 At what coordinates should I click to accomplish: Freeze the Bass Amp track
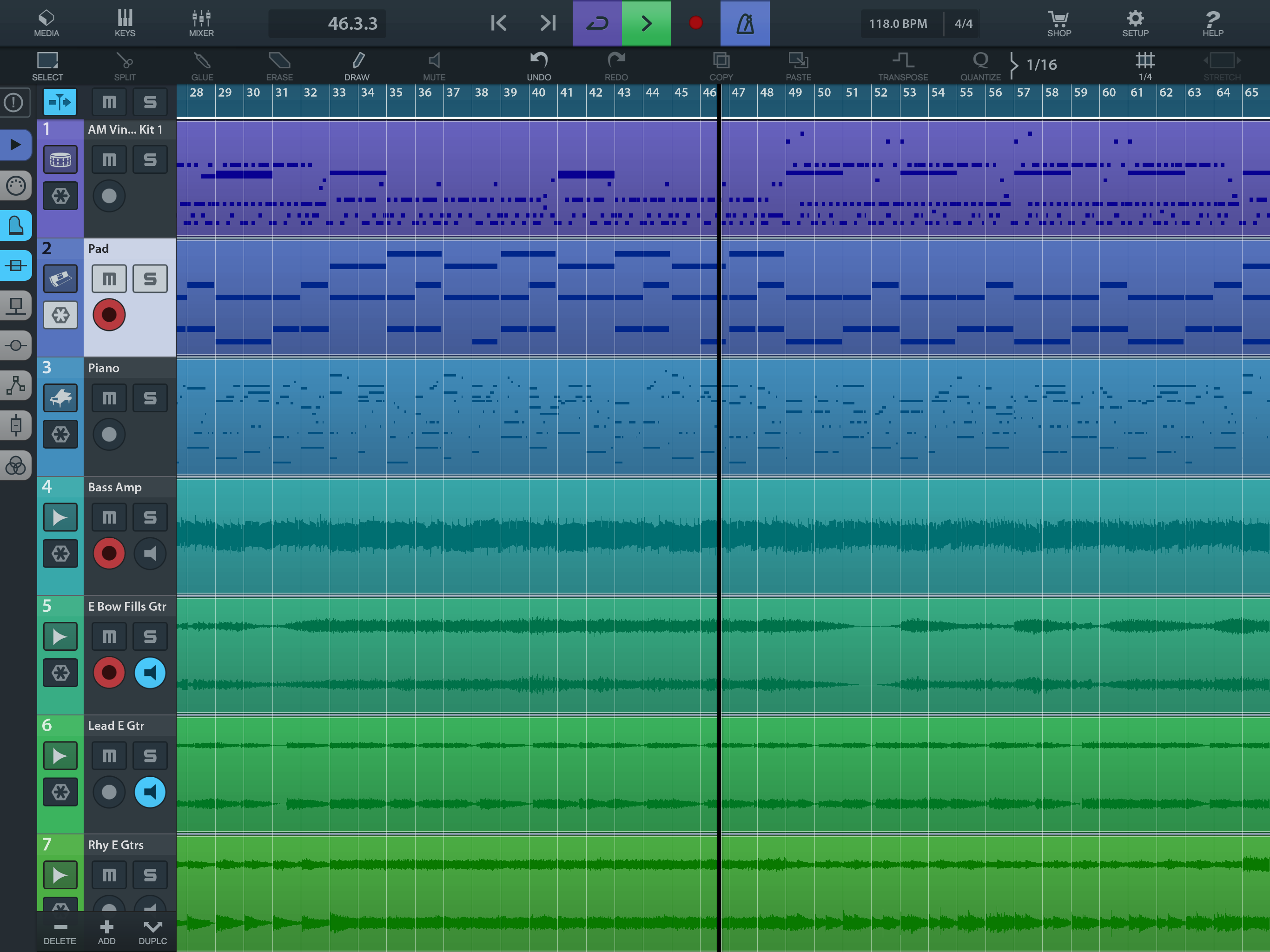(60, 554)
